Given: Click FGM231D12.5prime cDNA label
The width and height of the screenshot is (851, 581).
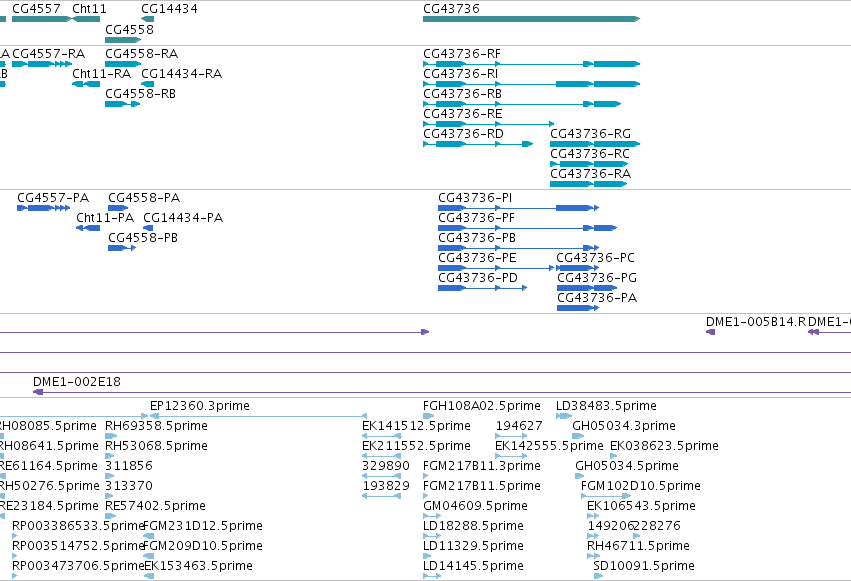Looking at the screenshot, I should pyautogui.click(x=204, y=526).
